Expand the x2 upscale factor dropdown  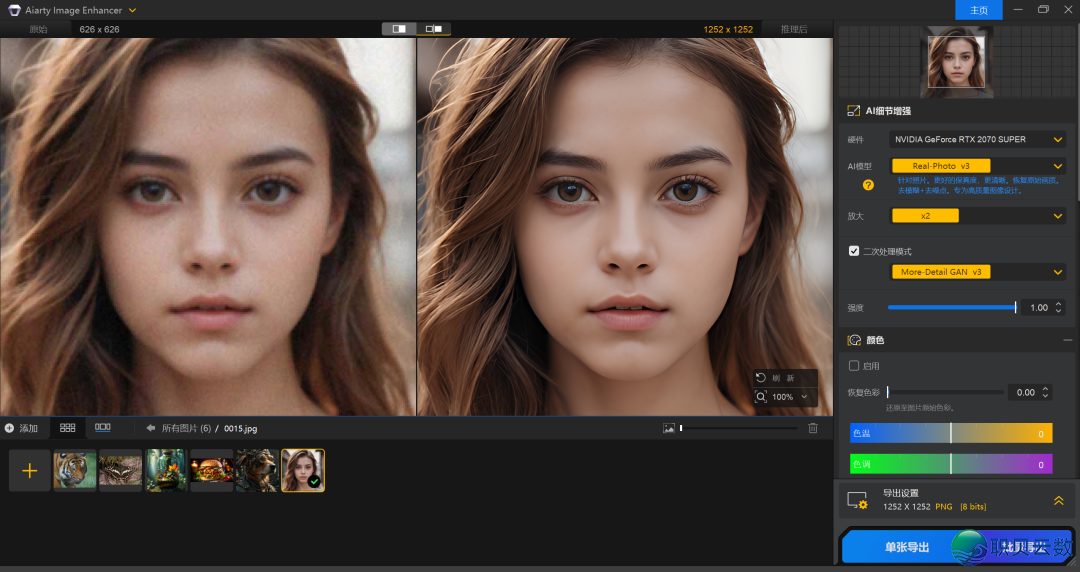click(977, 216)
